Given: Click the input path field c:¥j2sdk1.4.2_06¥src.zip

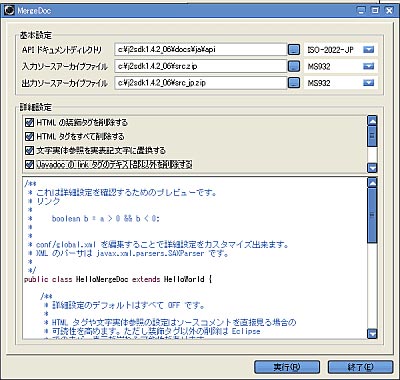Looking at the screenshot, I should coord(200,66).
